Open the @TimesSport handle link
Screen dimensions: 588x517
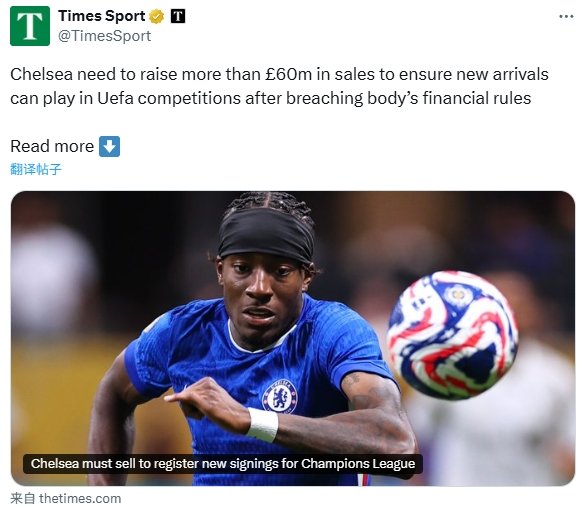[104, 36]
